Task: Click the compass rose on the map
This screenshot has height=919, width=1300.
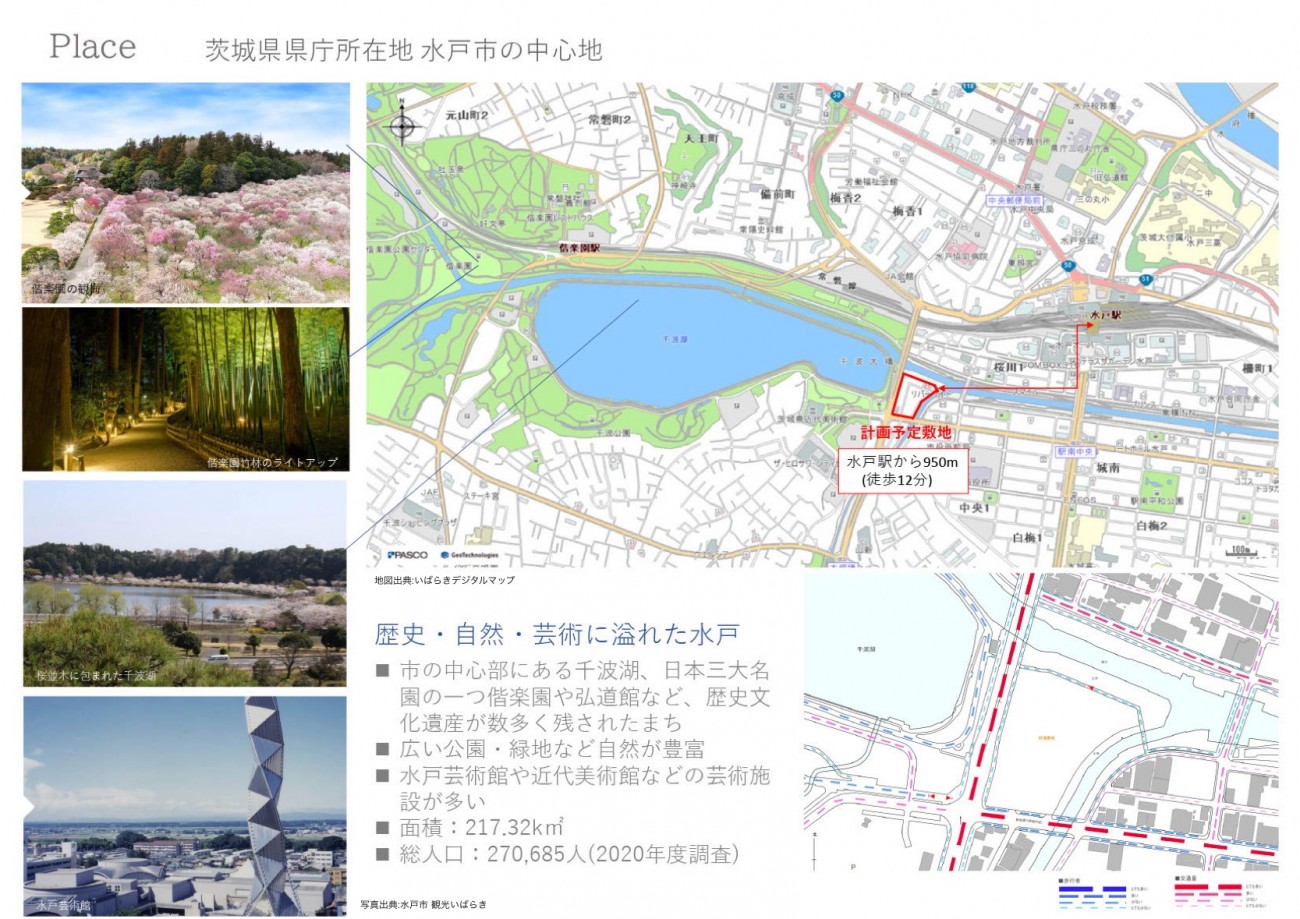Action: [403, 126]
